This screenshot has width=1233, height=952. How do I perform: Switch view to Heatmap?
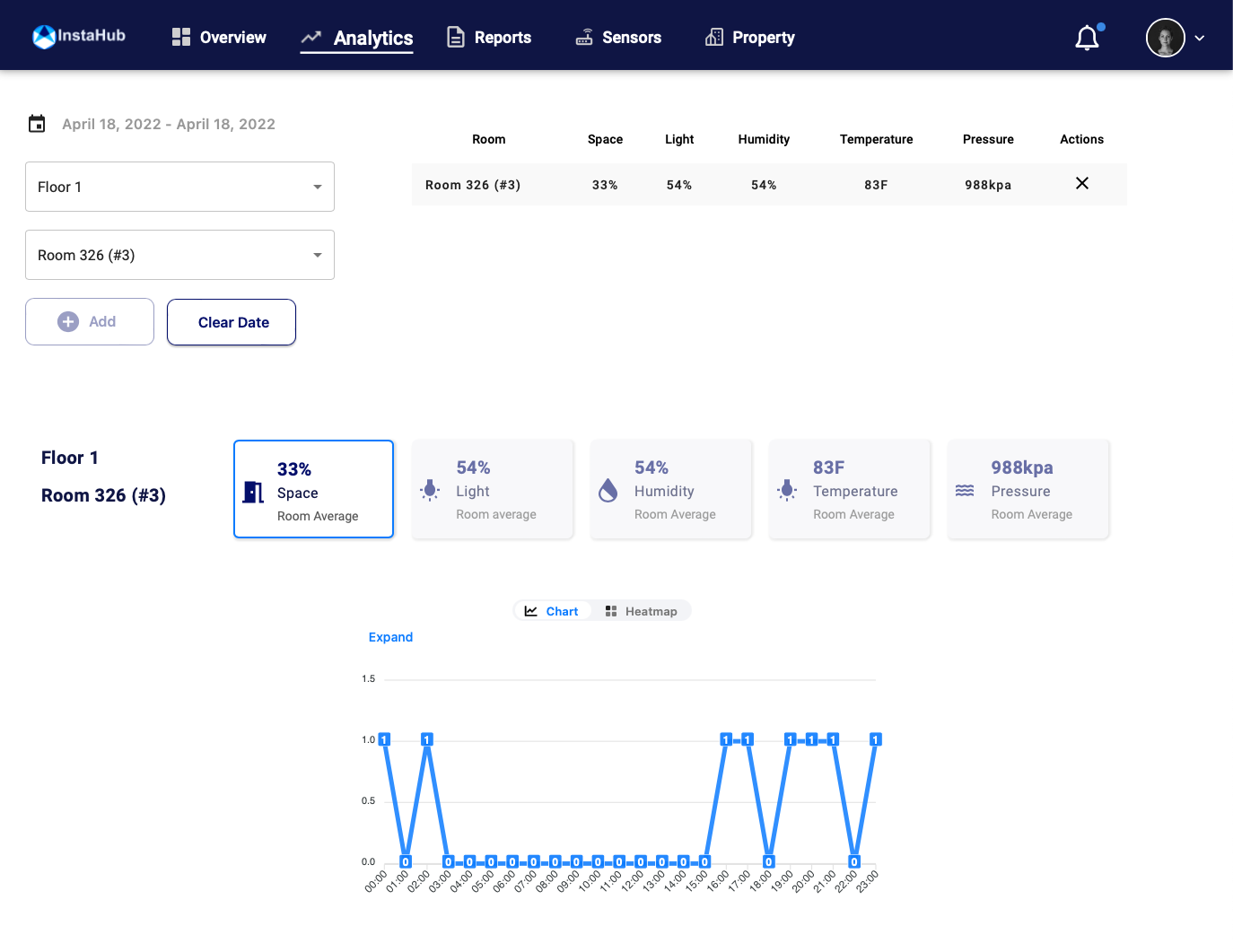[x=642, y=611]
